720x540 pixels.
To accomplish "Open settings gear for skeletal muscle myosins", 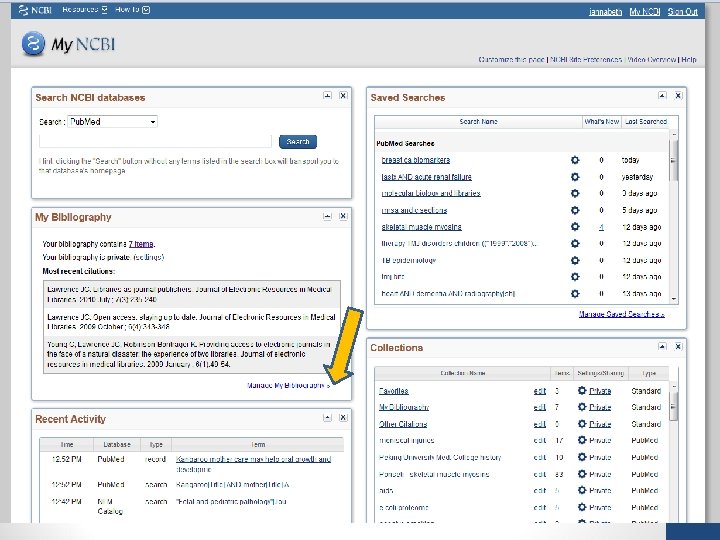I will [x=575, y=227].
